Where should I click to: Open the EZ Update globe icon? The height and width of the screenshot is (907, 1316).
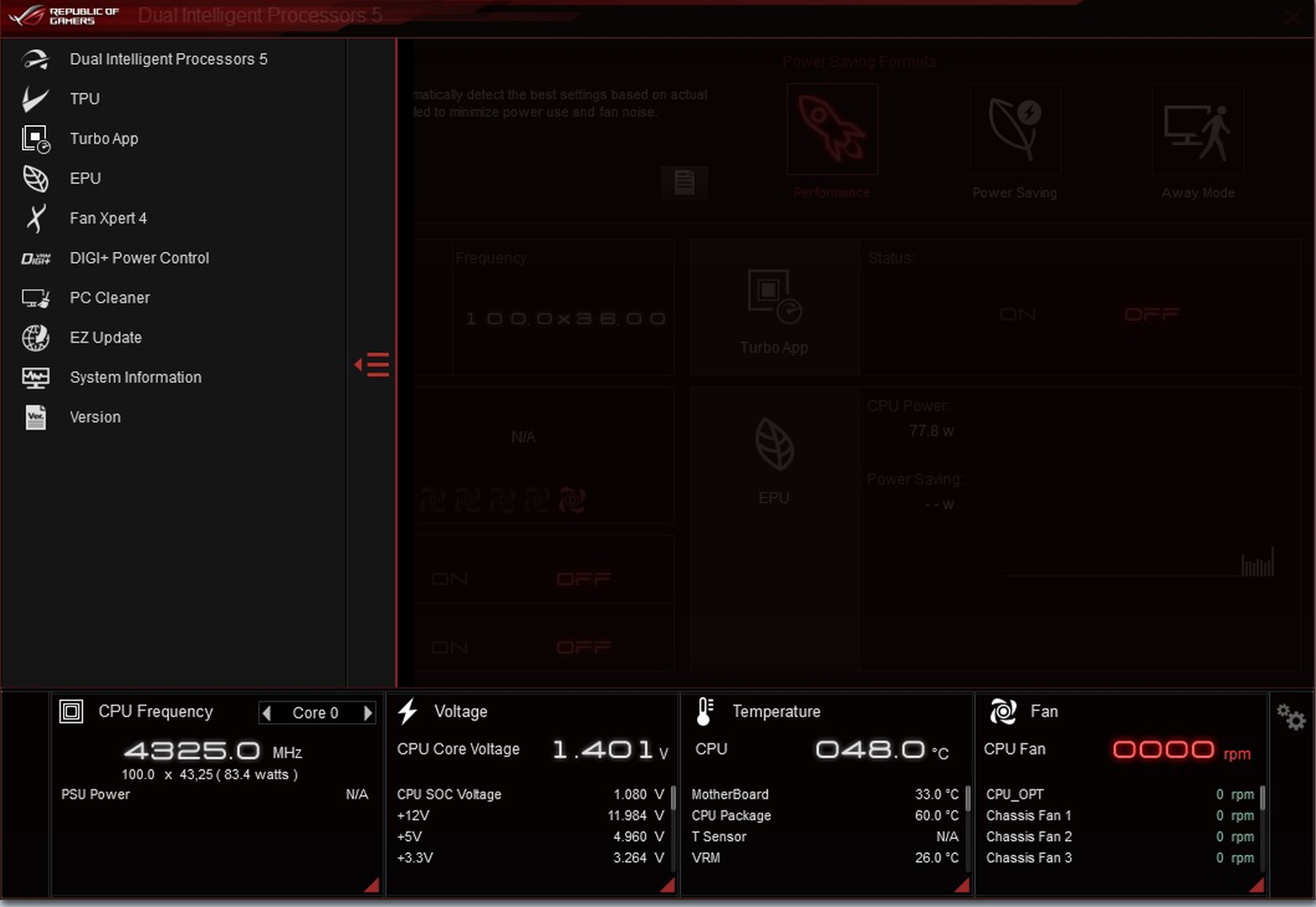coord(35,338)
